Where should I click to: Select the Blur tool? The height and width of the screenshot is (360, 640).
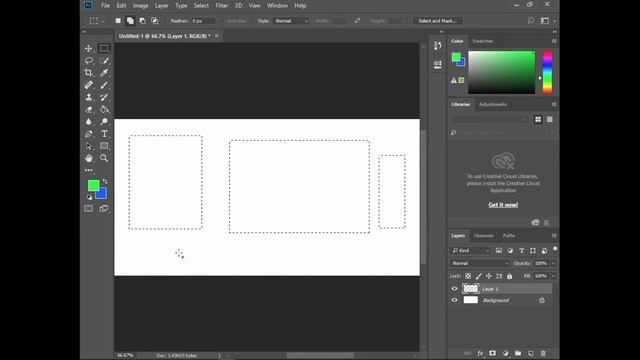pyautogui.click(x=89, y=122)
